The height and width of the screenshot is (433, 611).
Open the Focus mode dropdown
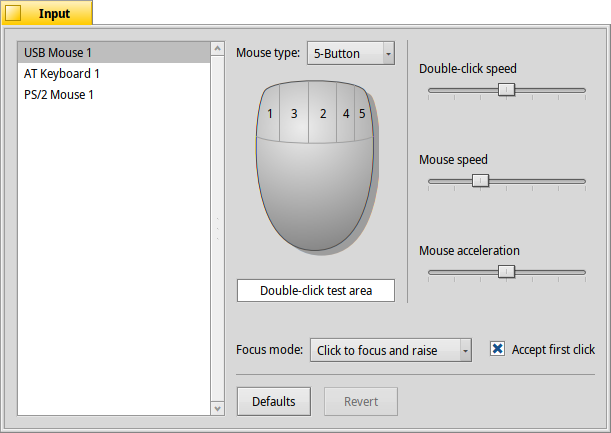click(390, 350)
